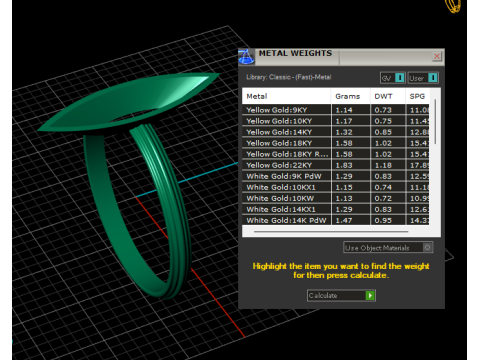The height and width of the screenshot is (360, 480).
Task: Sort by the Metal column header
Action: tap(287, 96)
